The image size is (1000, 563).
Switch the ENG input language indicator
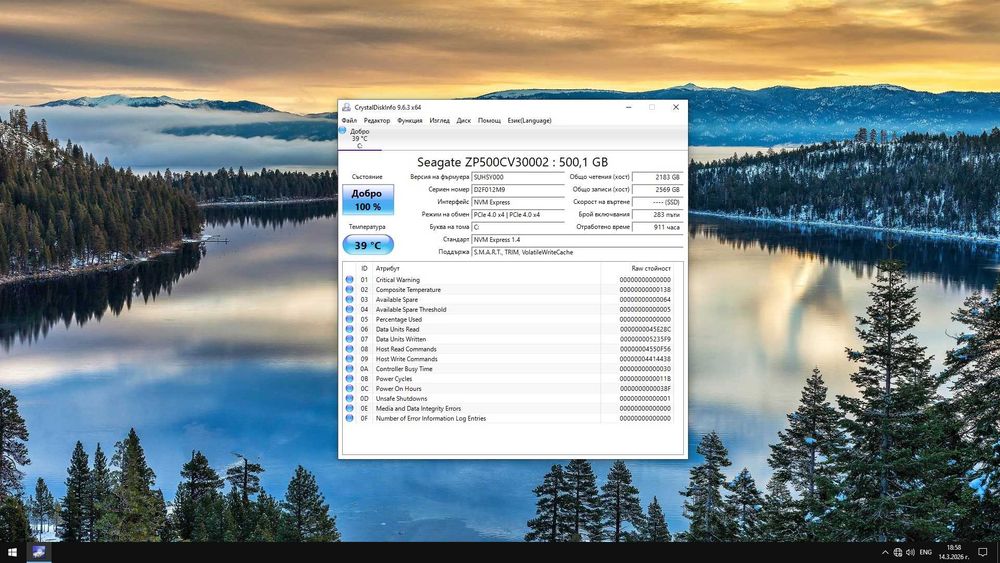coord(925,552)
